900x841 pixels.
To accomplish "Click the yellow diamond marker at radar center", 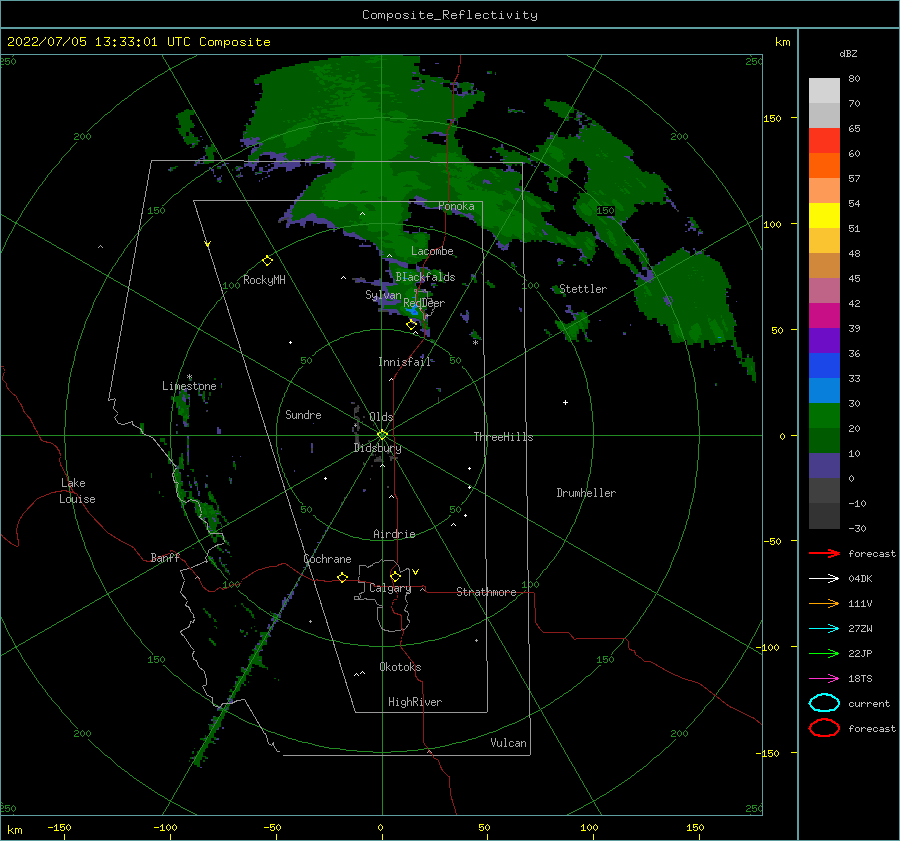I will click(382, 435).
